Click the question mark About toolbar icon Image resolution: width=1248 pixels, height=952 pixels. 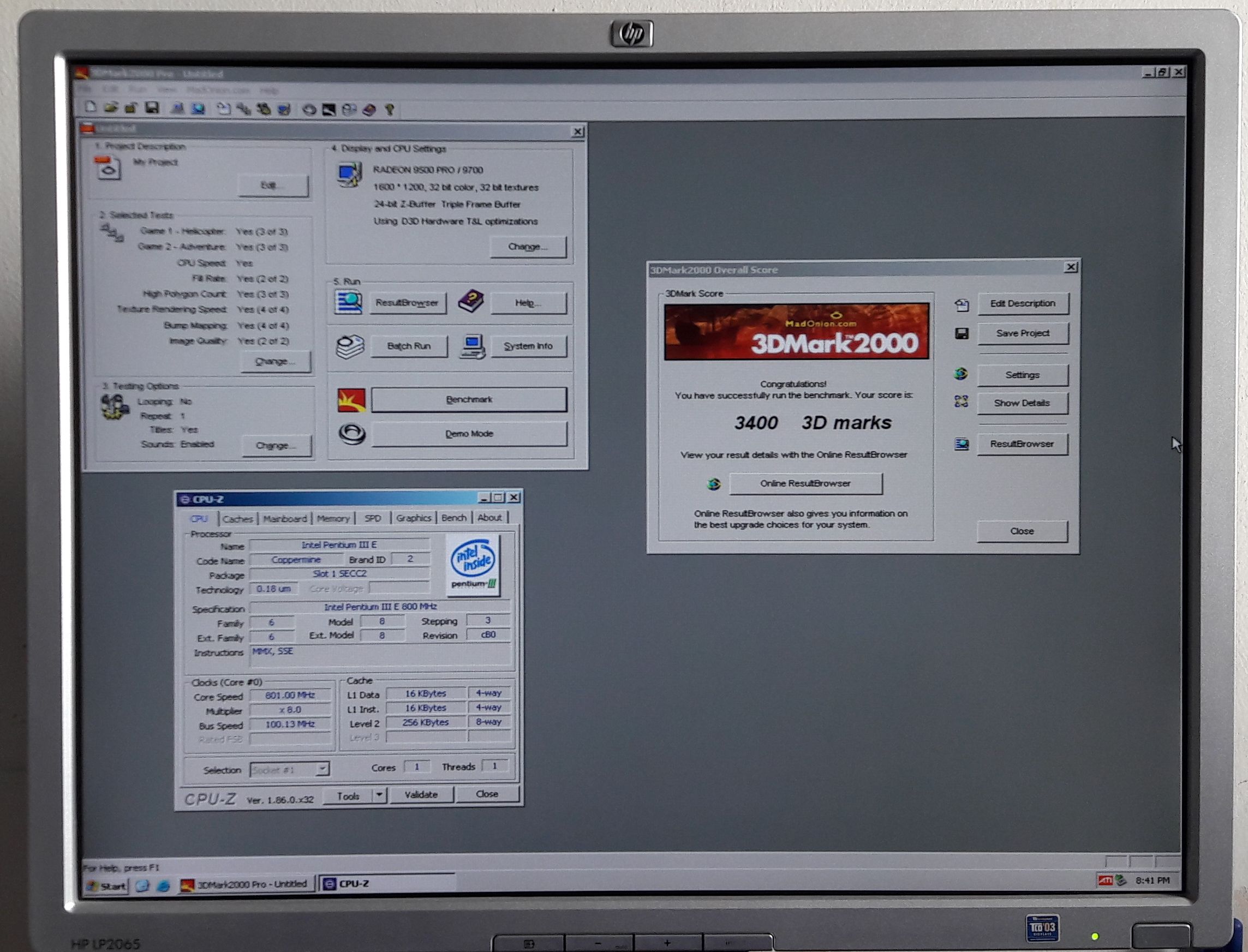click(390, 109)
